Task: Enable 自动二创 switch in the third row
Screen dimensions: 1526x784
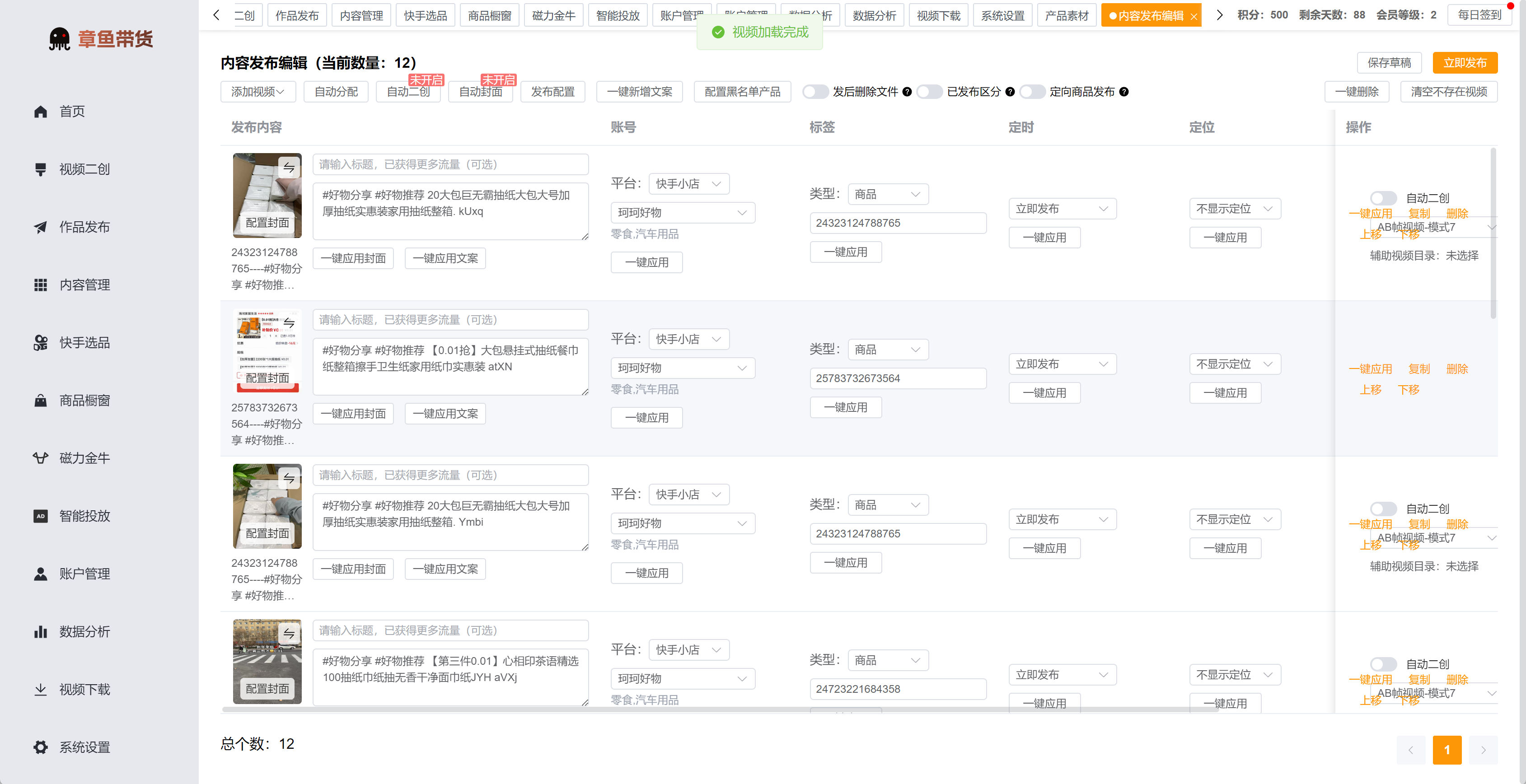Action: [1383, 509]
